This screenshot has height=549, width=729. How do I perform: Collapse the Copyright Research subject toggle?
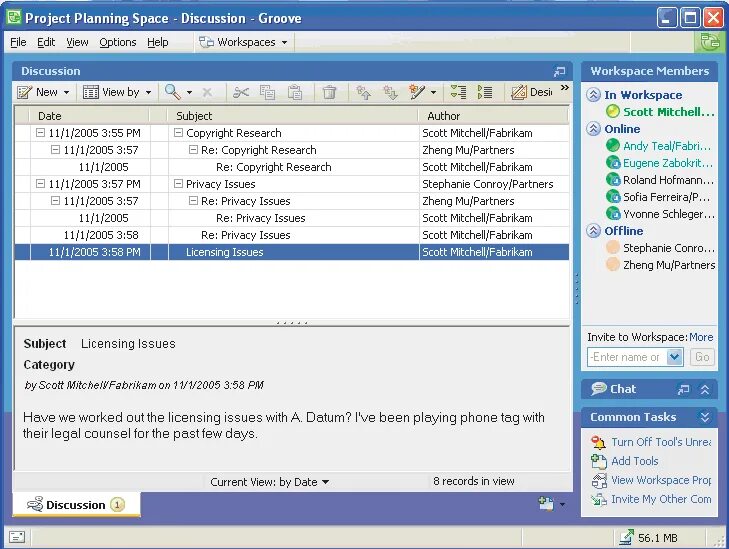point(178,133)
